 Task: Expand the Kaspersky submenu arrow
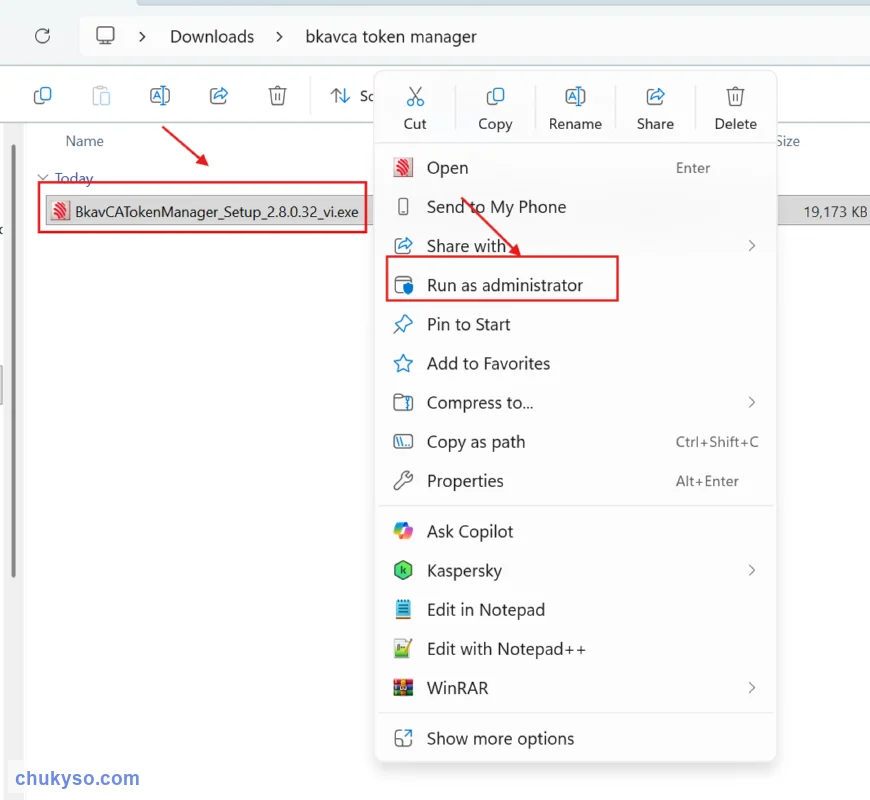tap(752, 570)
